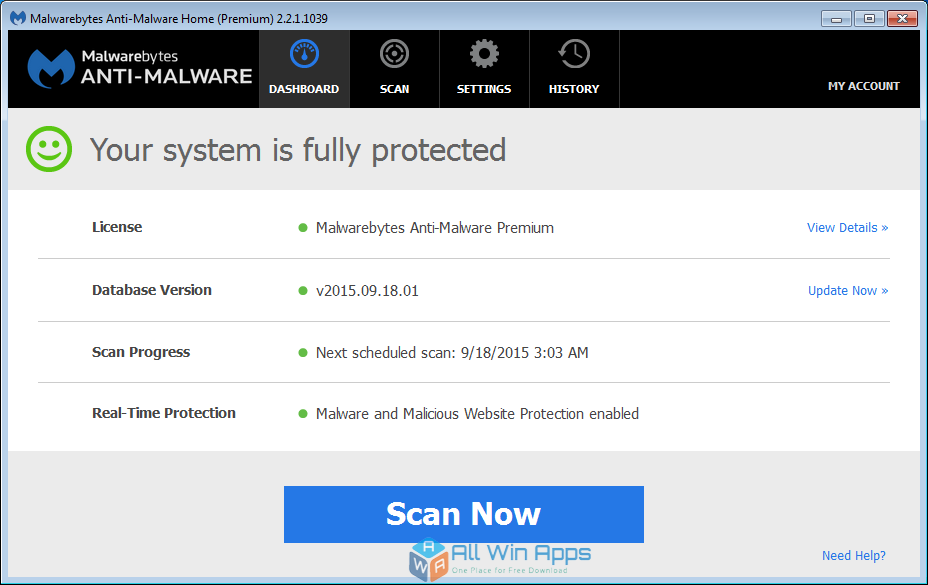The image size is (928, 585).
Task: Maximize the Malwarebytes window
Action: coord(869,19)
